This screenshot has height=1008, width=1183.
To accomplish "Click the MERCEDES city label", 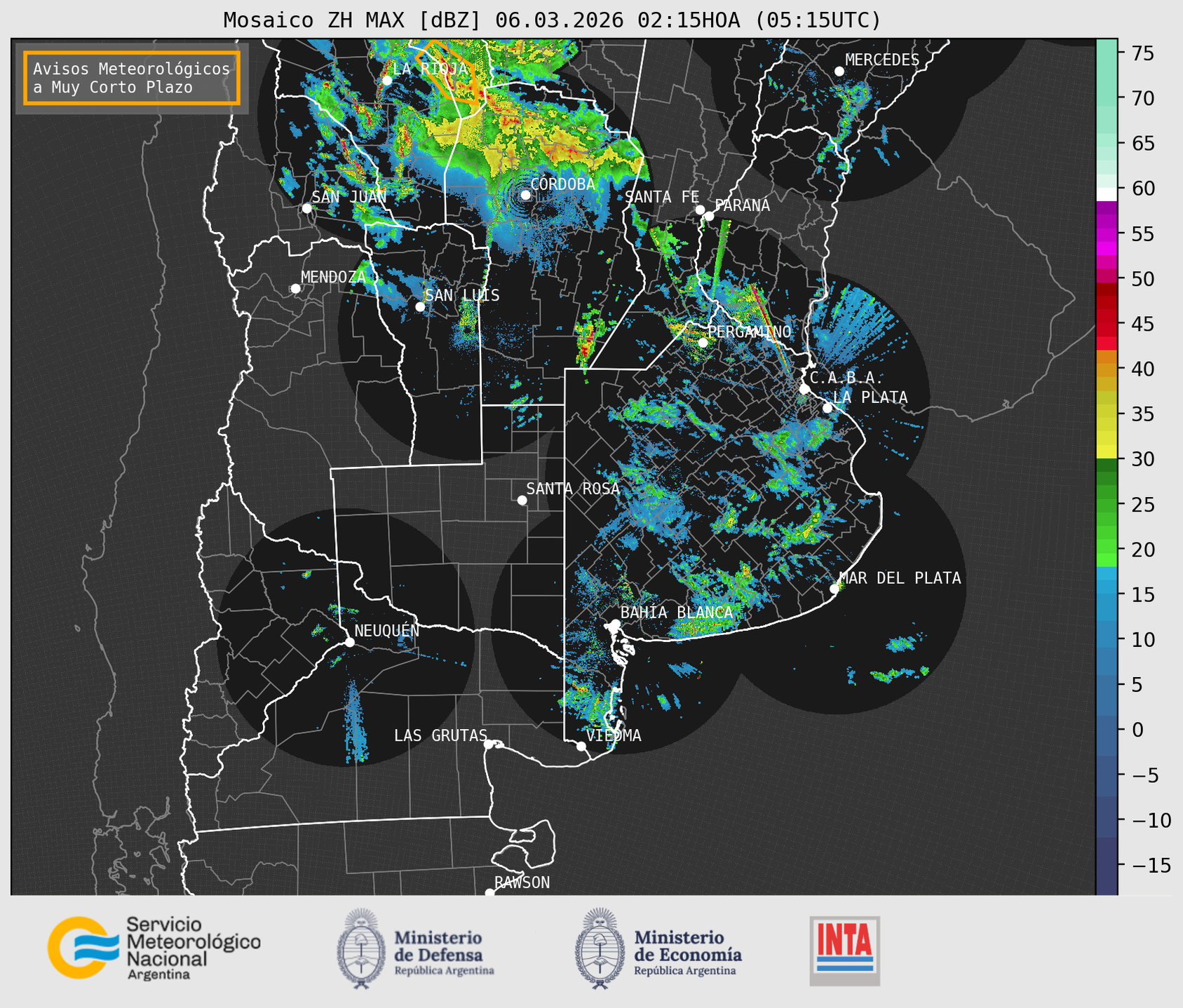I will pyautogui.click(x=882, y=60).
